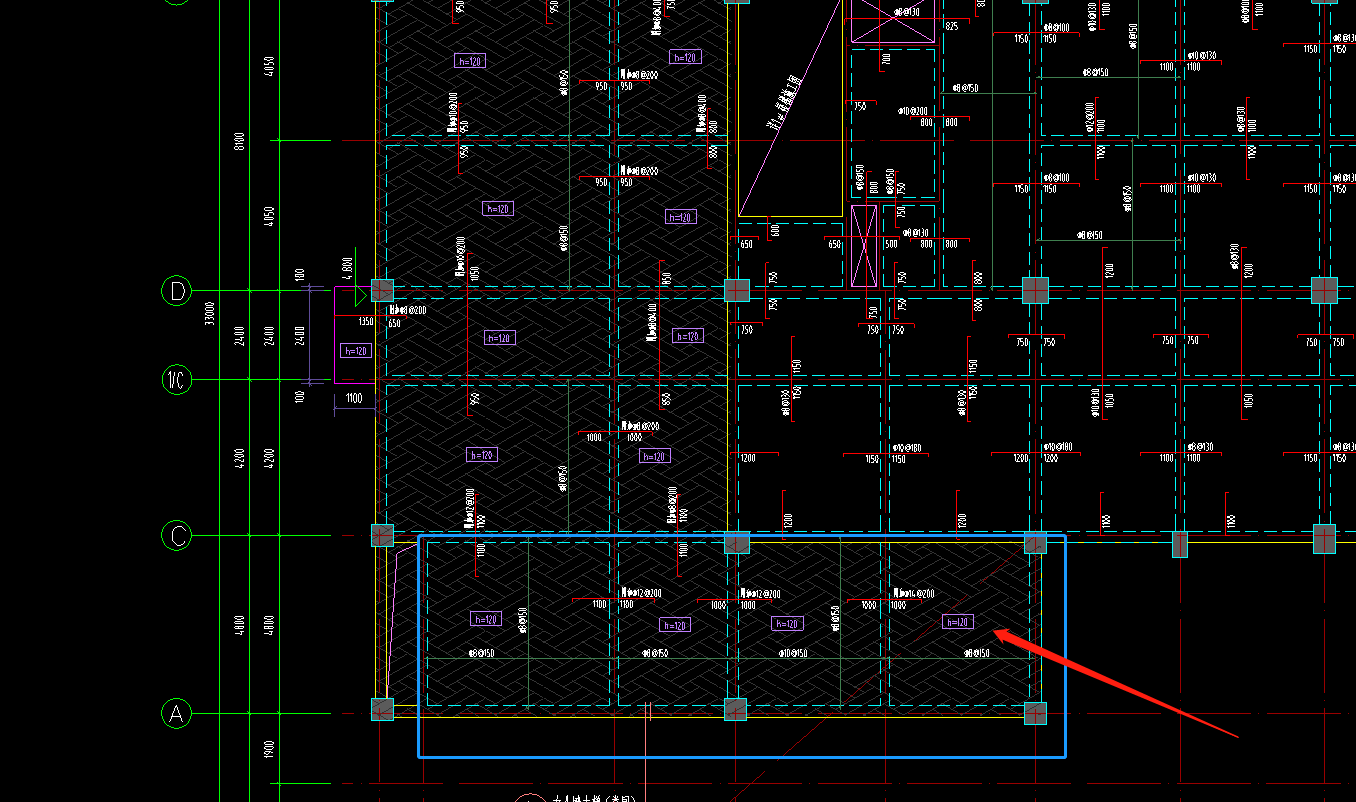
Task: Select the axis bubble labeled A
Action: (x=176, y=714)
